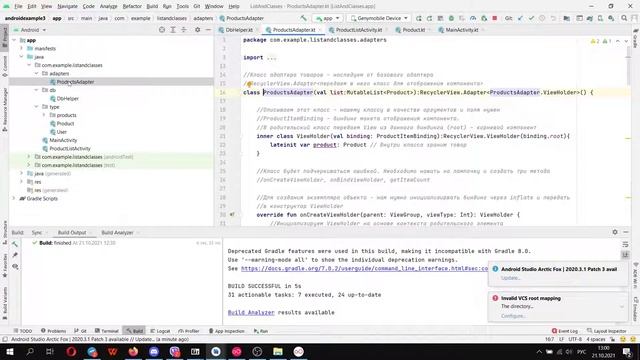Image resolution: width=640 pixels, height=360 pixels.
Task: Open the Refactor menu
Action: point(132,6)
